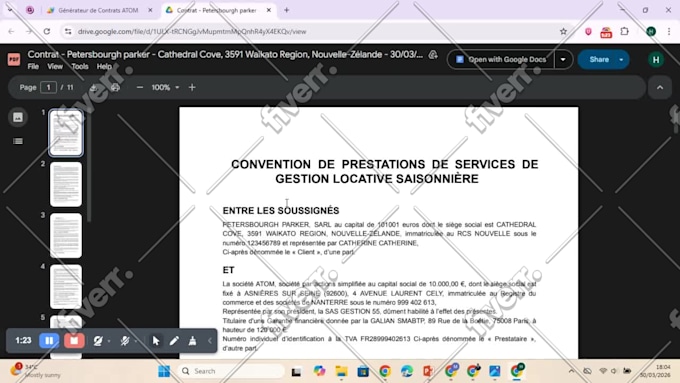Show the page thumbnails sidebar icon
The image size is (680, 383).
coord(18,117)
